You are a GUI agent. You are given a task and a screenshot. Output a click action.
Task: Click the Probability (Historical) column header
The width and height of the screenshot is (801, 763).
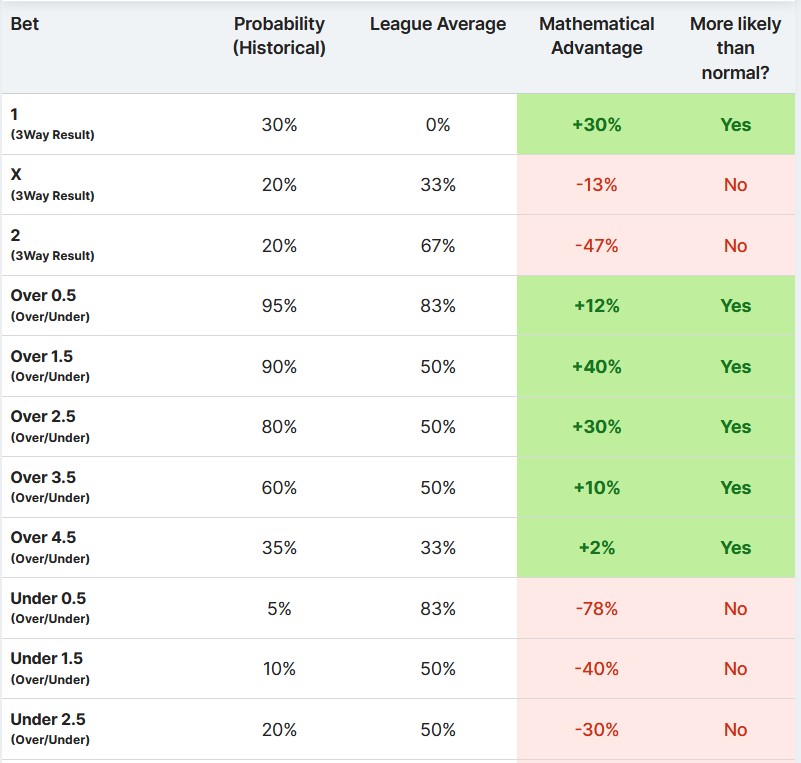tap(279, 36)
